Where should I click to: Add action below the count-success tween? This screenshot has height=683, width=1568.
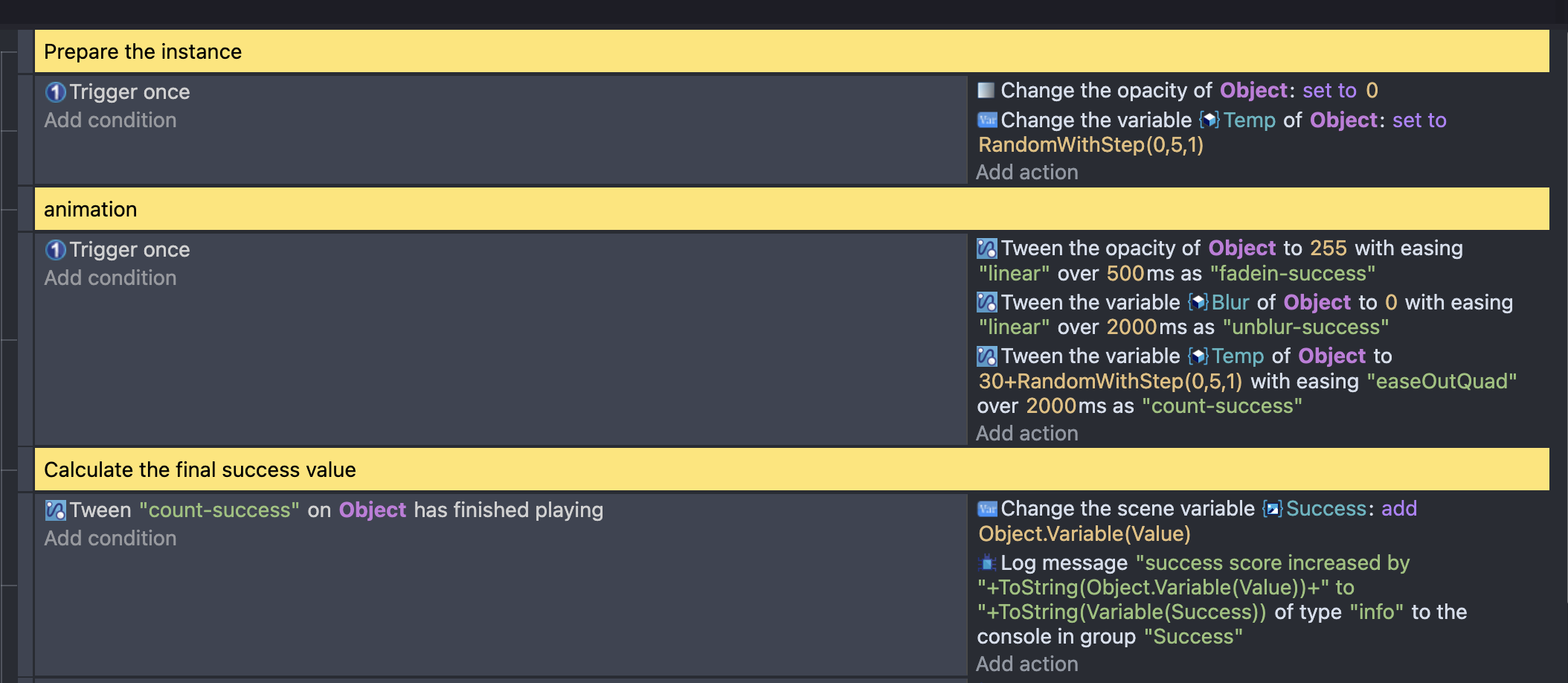click(x=1027, y=434)
